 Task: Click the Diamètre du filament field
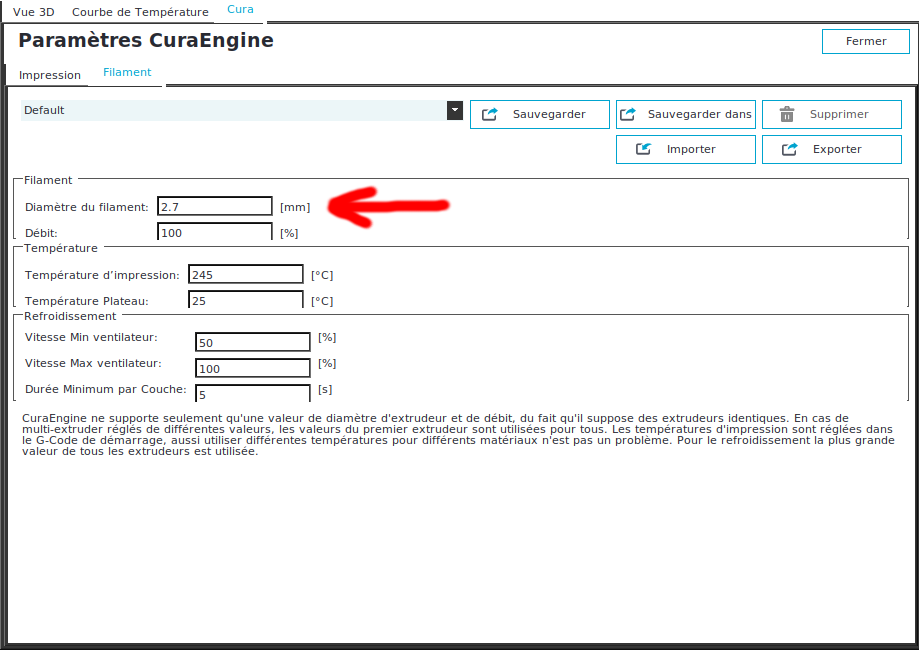tap(215, 206)
